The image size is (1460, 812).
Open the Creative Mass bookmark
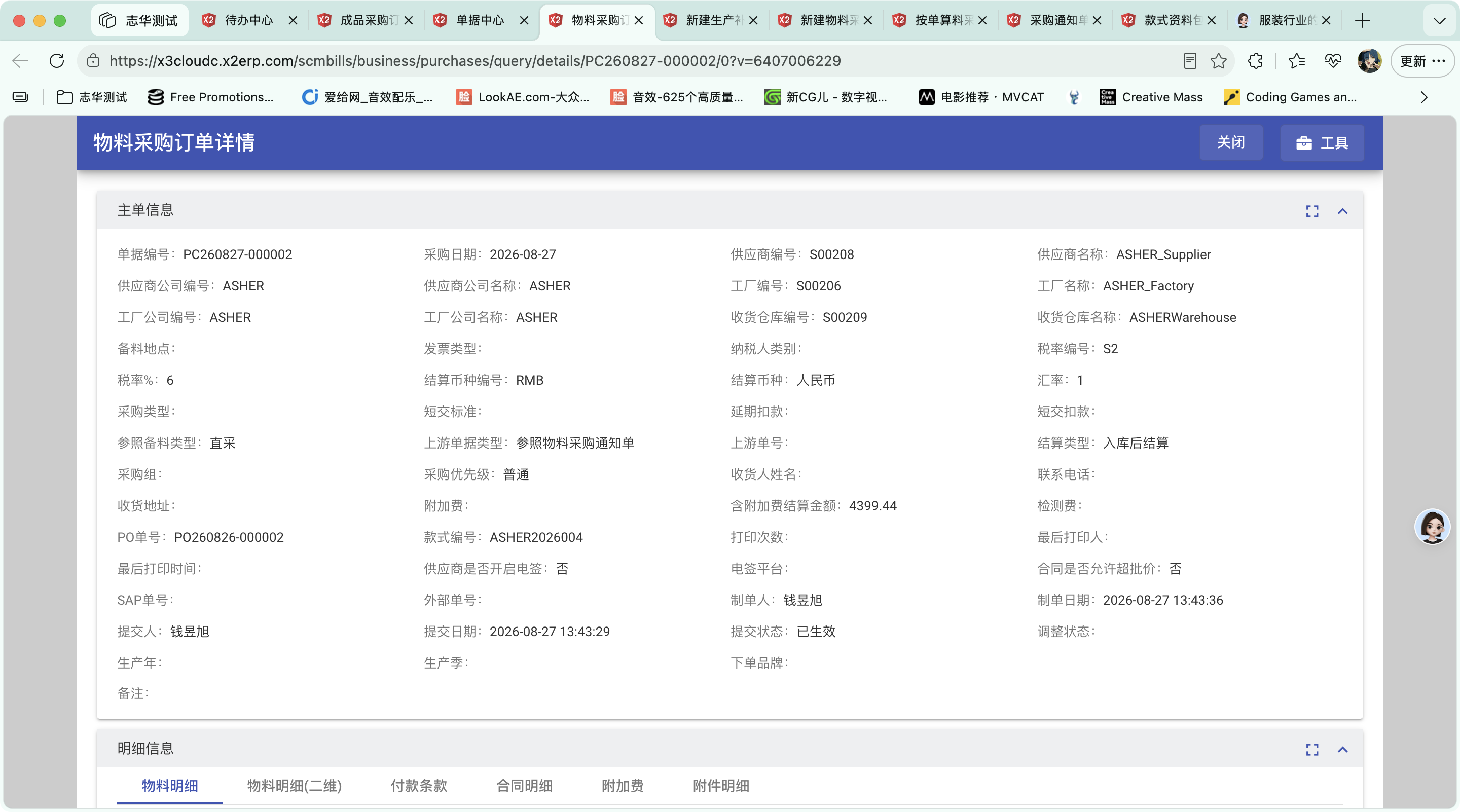(x=1151, y=97)
